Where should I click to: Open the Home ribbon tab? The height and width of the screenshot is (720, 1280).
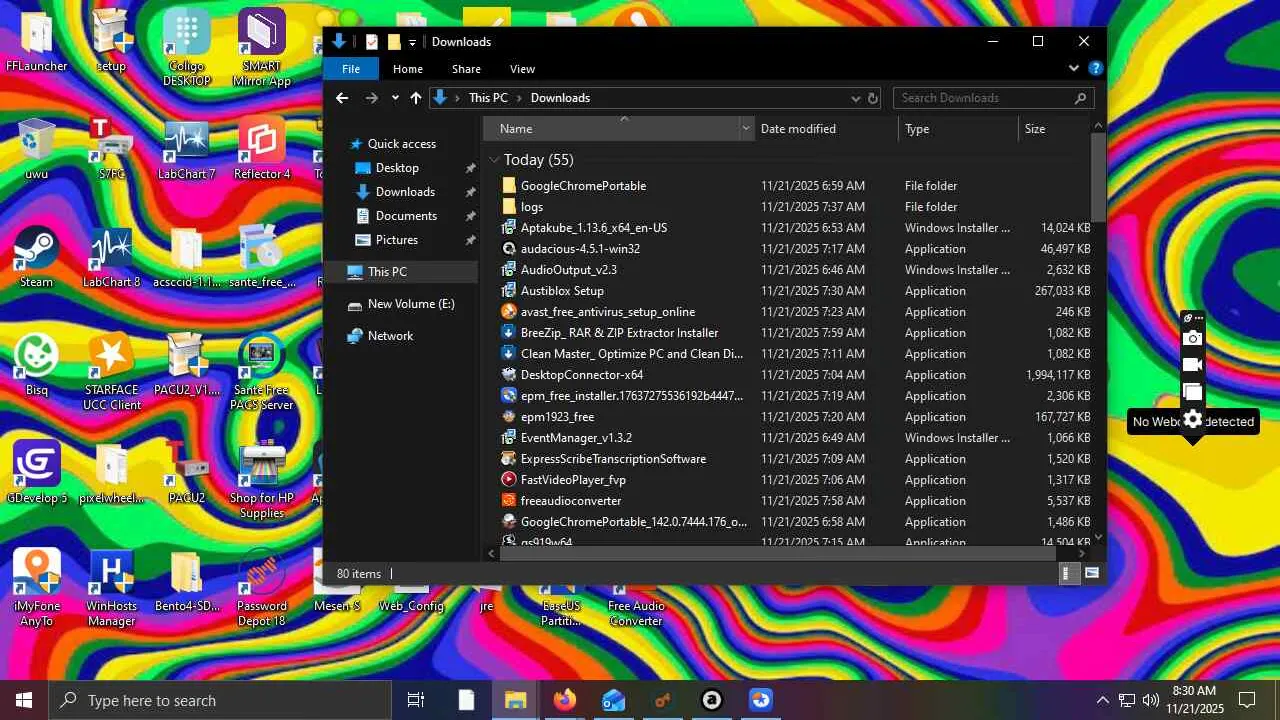point(408,69)
